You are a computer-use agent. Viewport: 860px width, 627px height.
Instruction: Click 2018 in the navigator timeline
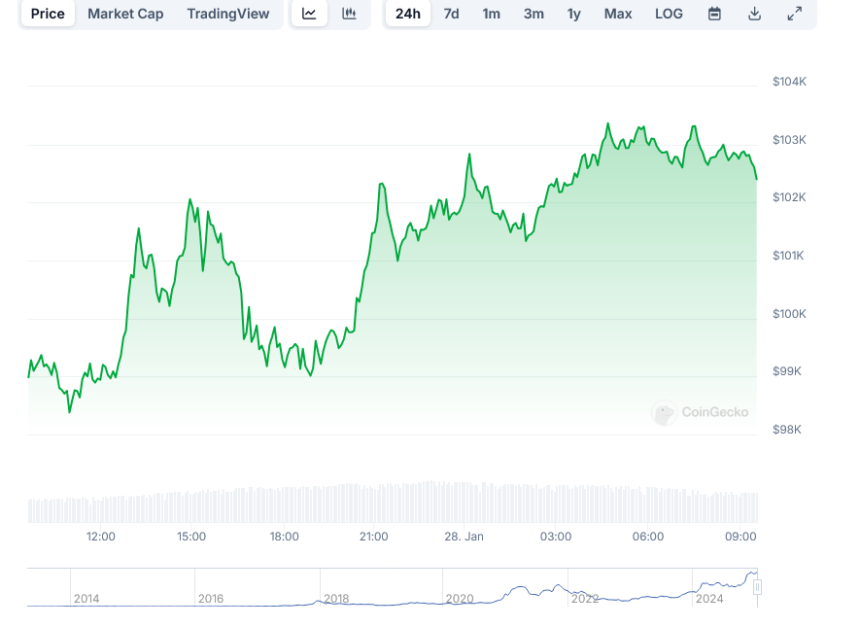tap(336, 598)
